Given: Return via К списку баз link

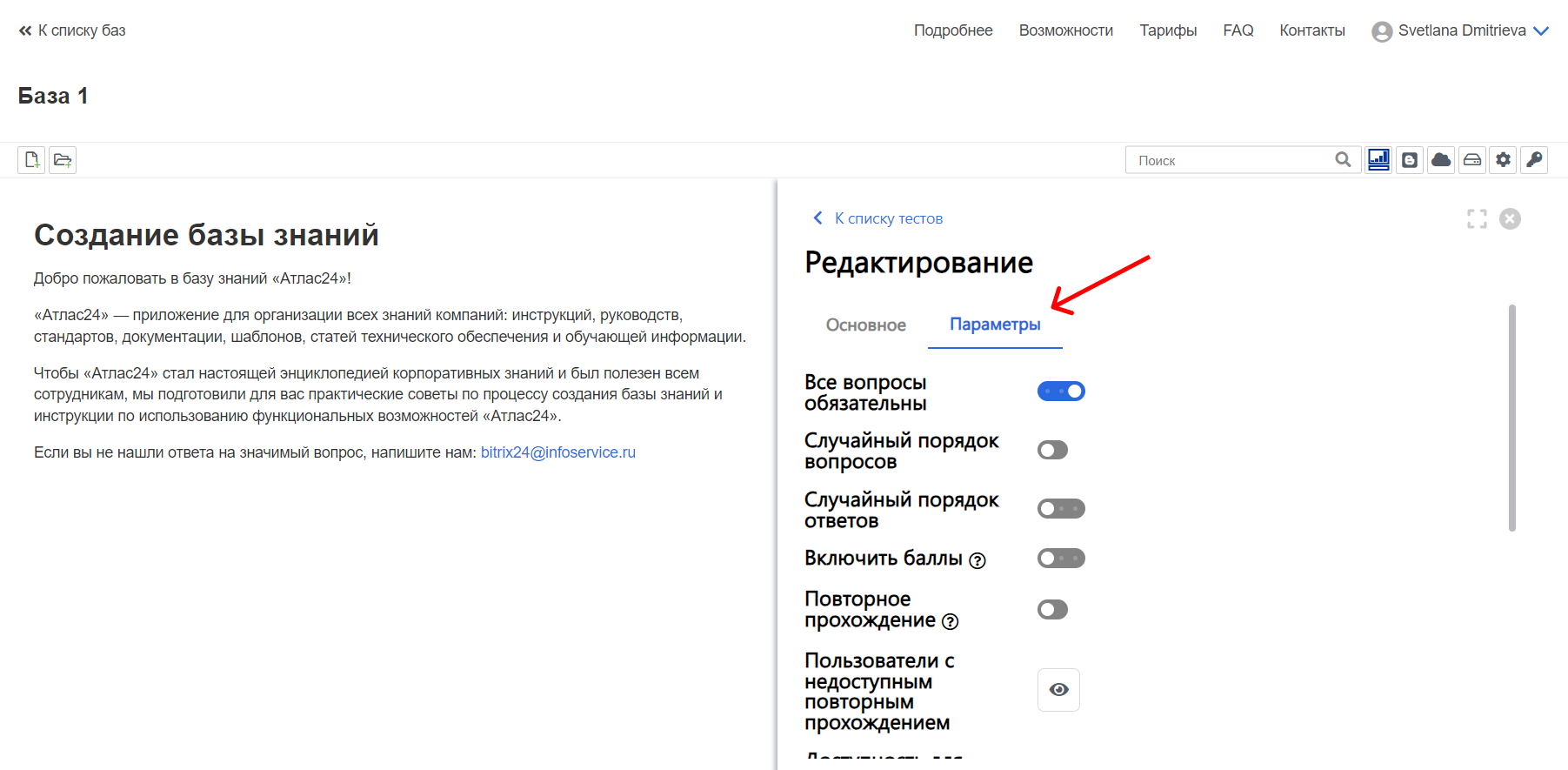Looking at the screenshot, I should pos(82,30).
